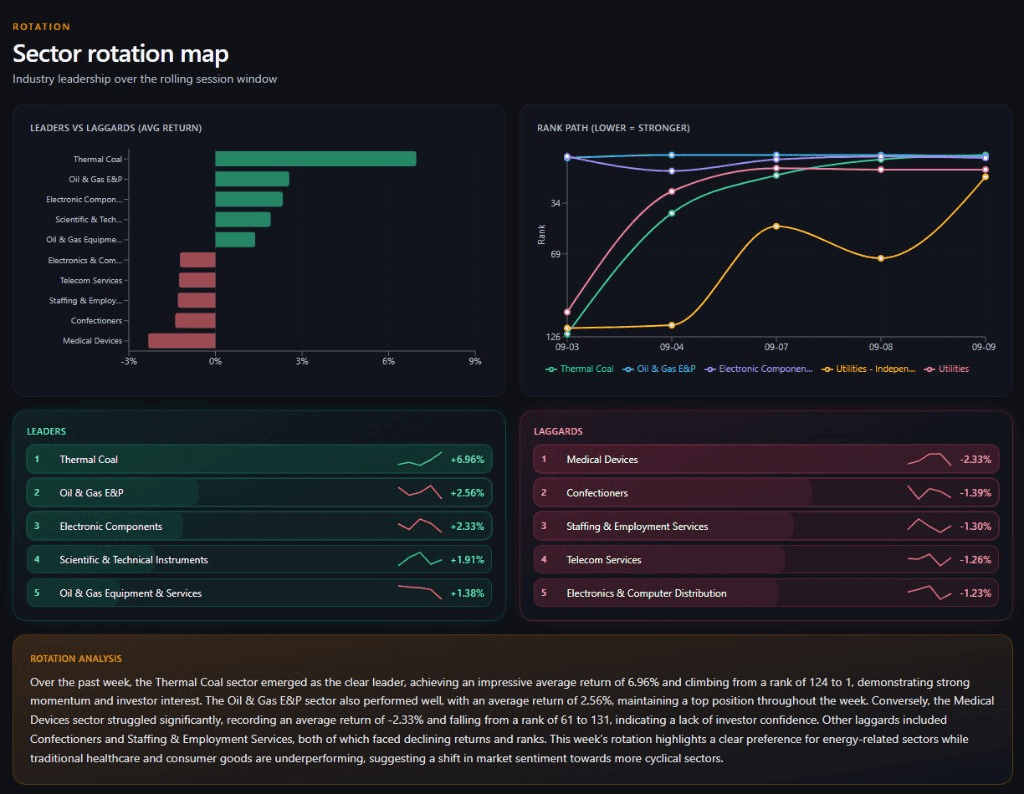The width and height of the screenshot is (1024, 794).
Task: Click the -1.23% return value
Action: coord(975,593)
